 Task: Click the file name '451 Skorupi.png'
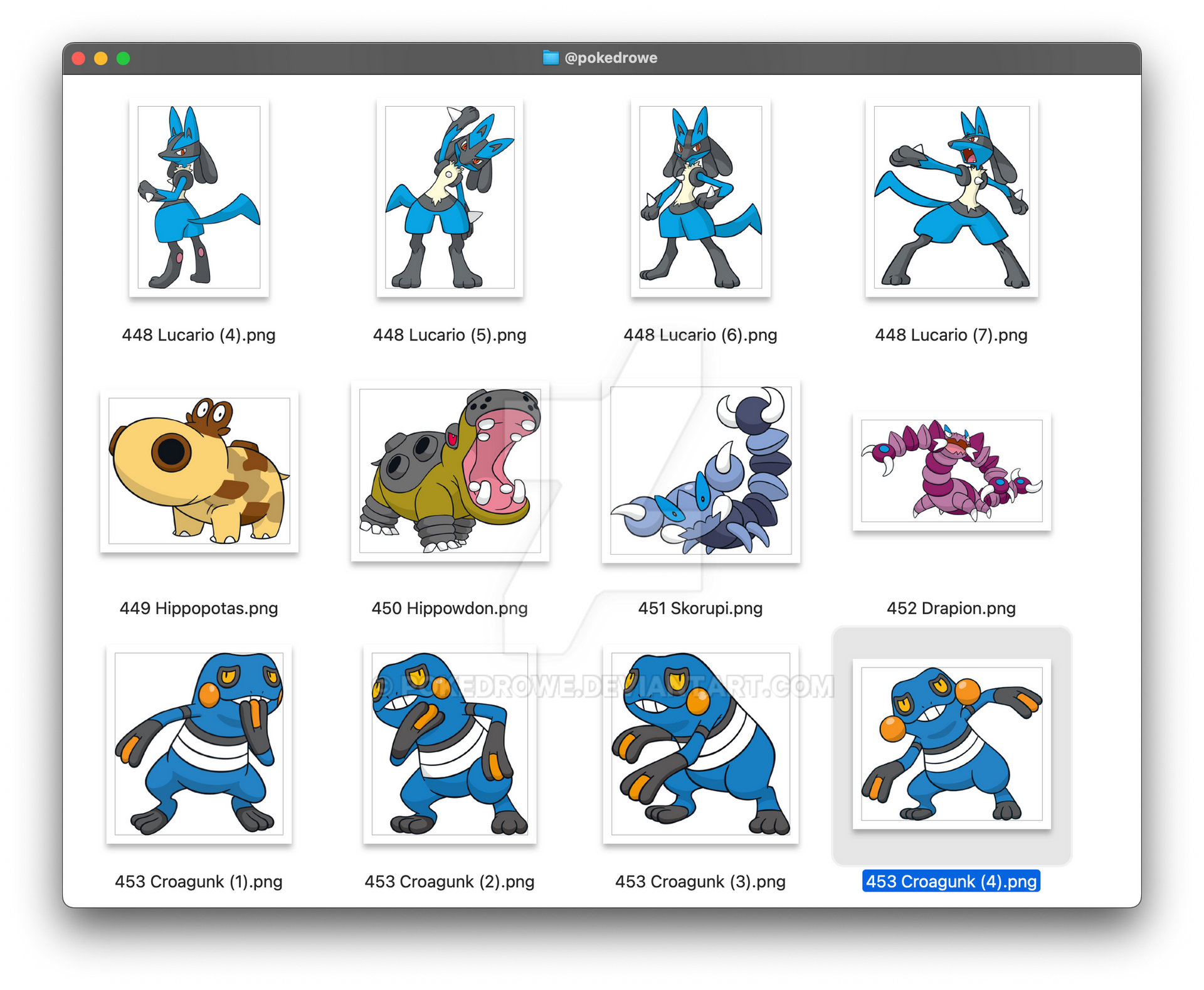(700, 609)
